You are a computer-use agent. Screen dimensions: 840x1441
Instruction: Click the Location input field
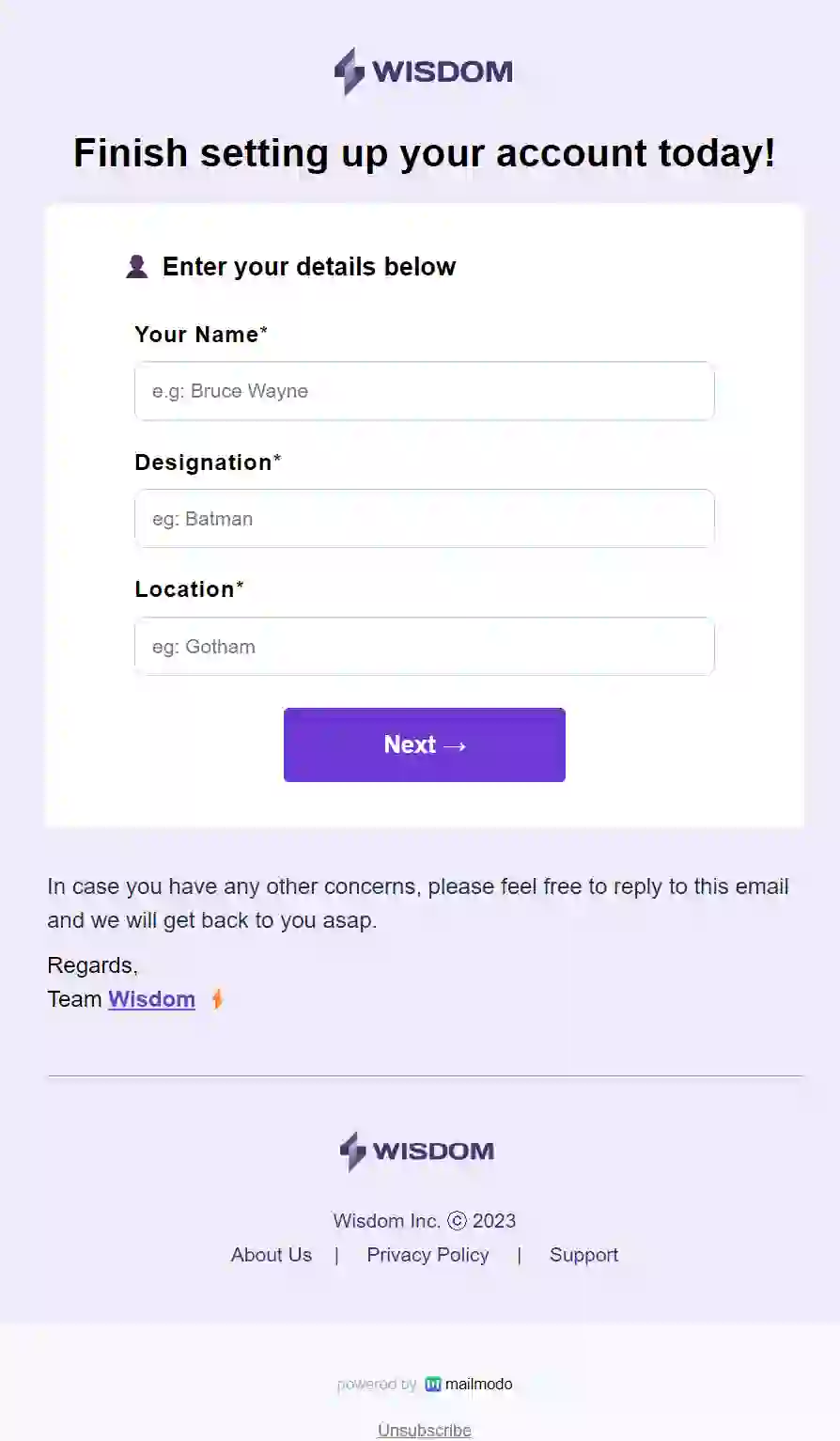424,647
